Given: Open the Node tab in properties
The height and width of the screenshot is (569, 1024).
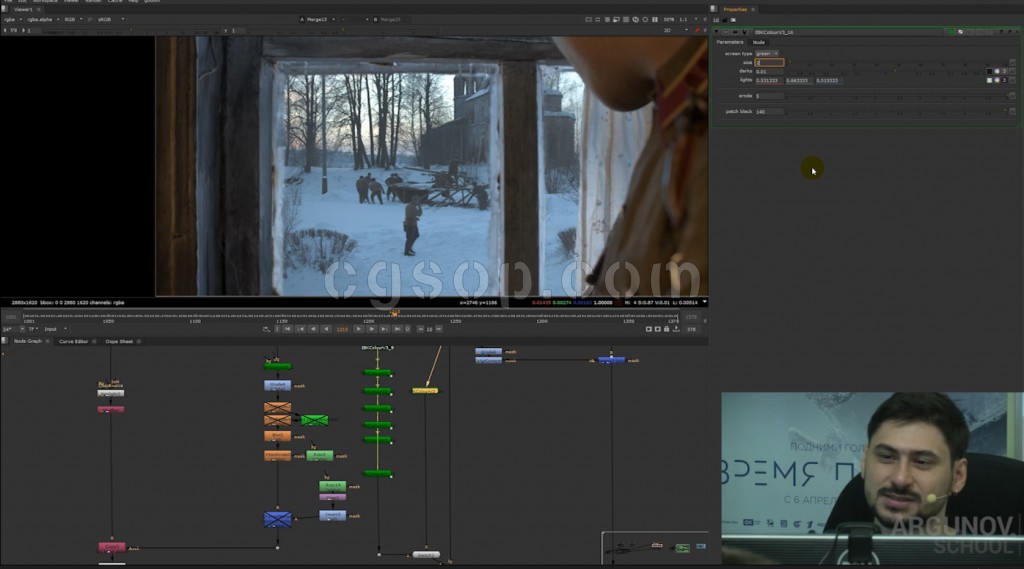Looking at the screenshot, I should coord(759,42).
